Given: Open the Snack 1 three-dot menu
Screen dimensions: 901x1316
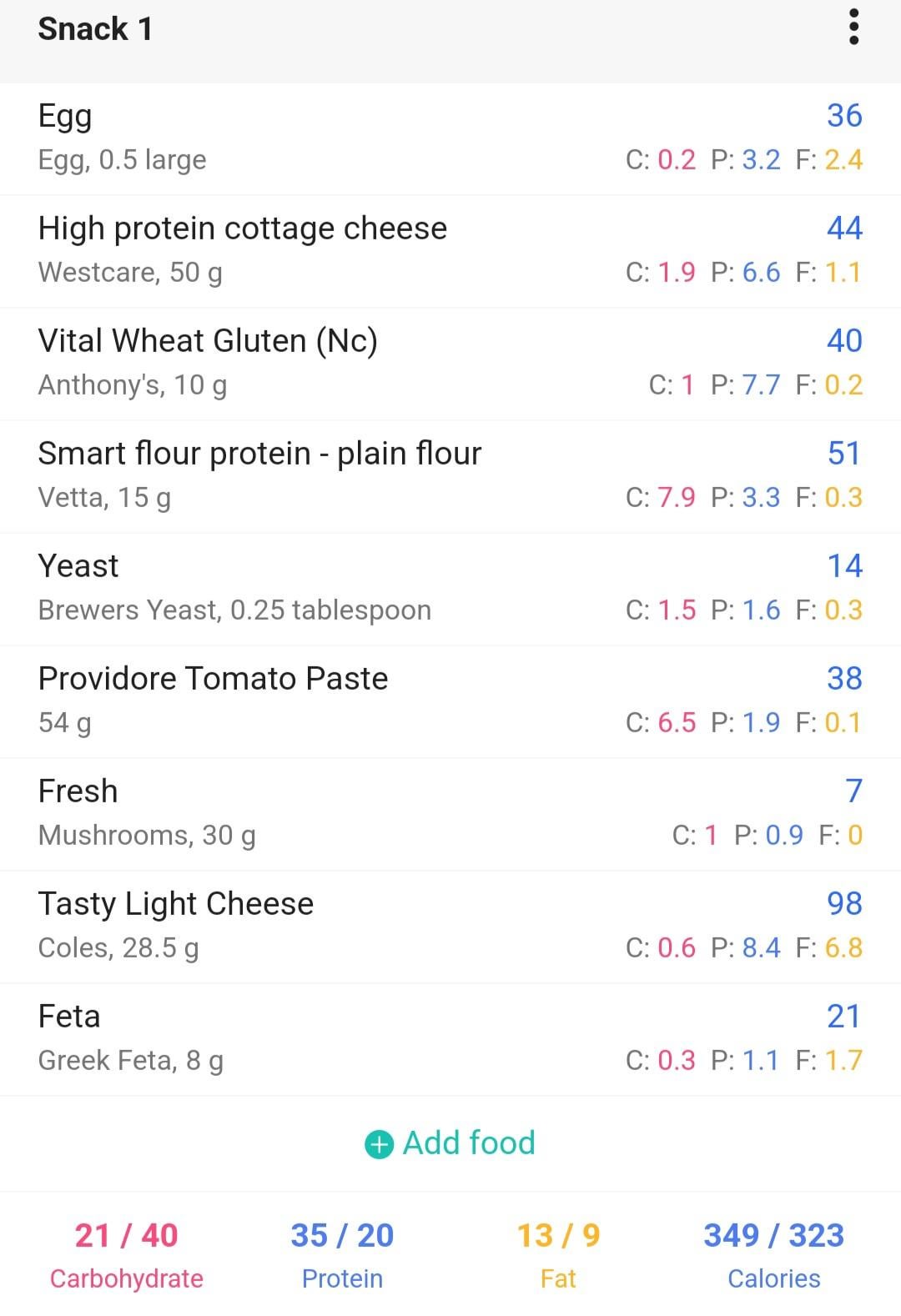Looking at the screenshot, I should (x=853, y=28).
